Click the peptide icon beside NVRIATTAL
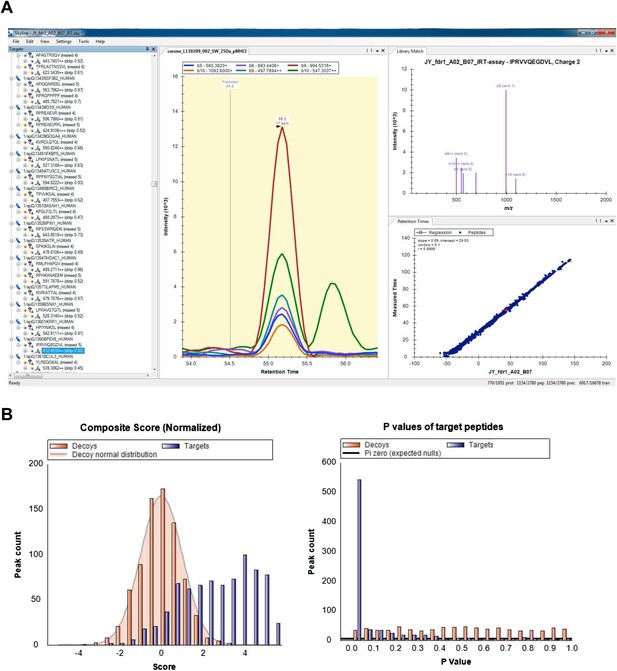This screenshot has height=671, width=617. pos(30,293)
